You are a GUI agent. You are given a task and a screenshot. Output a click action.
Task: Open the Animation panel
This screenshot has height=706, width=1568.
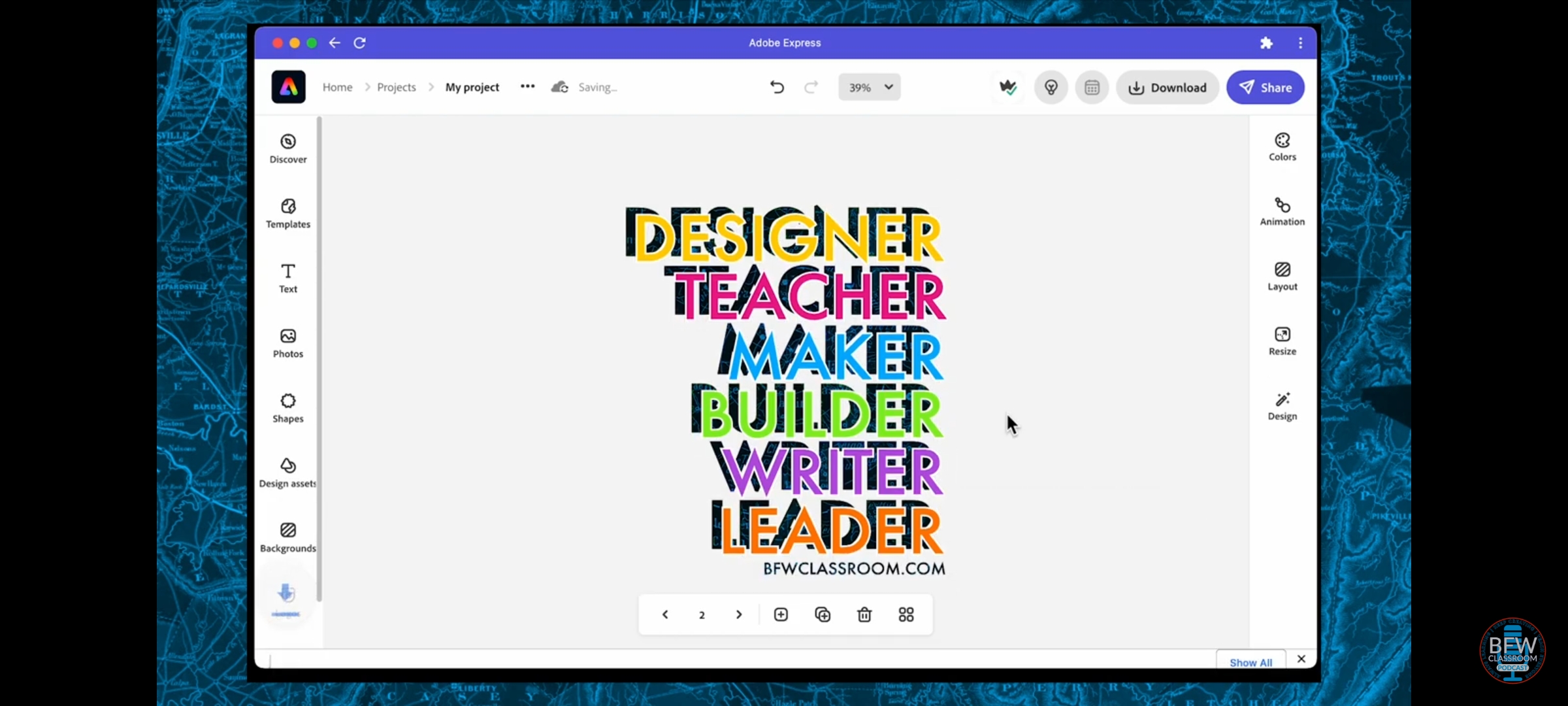point(1281,210)
